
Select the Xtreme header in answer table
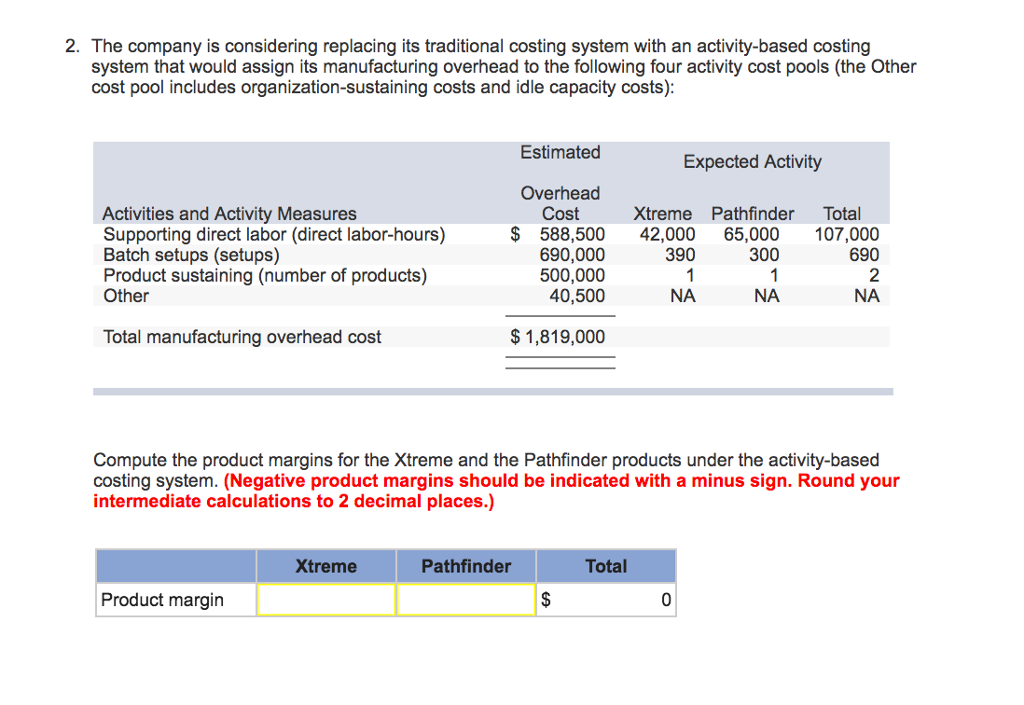326,566
